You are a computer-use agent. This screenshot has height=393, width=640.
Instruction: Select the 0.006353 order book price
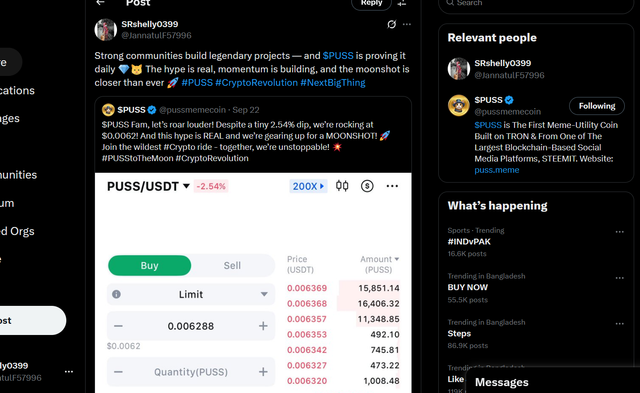pos(307,335)
